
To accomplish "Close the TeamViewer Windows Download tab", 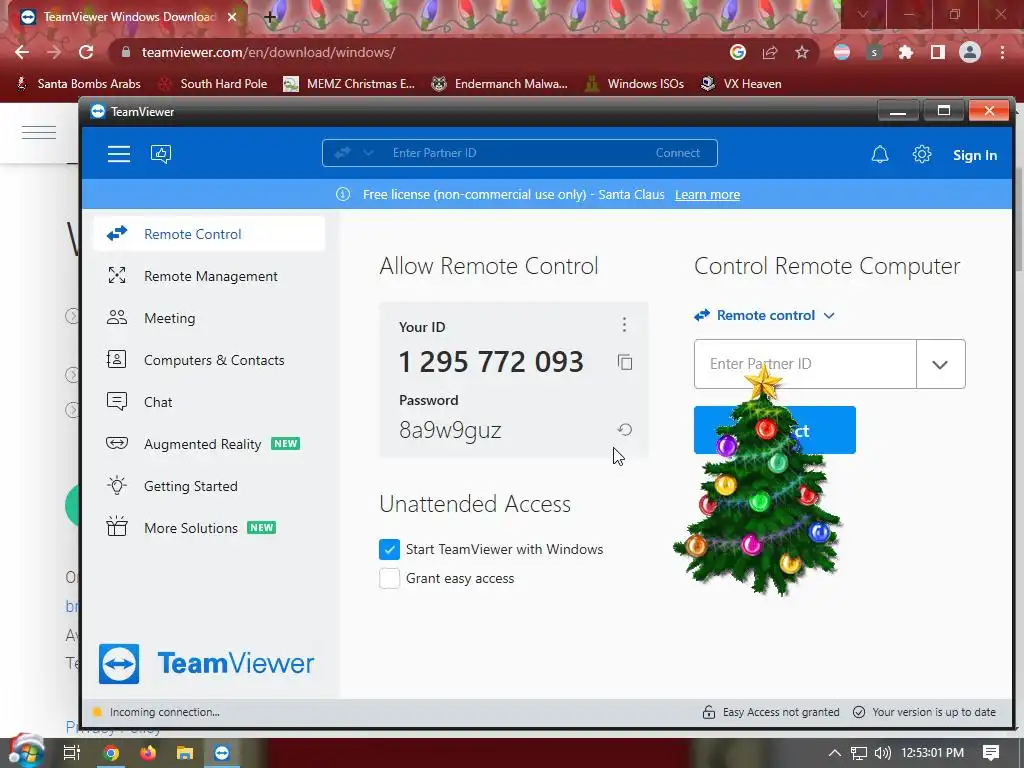I will (x=232, y=17).
